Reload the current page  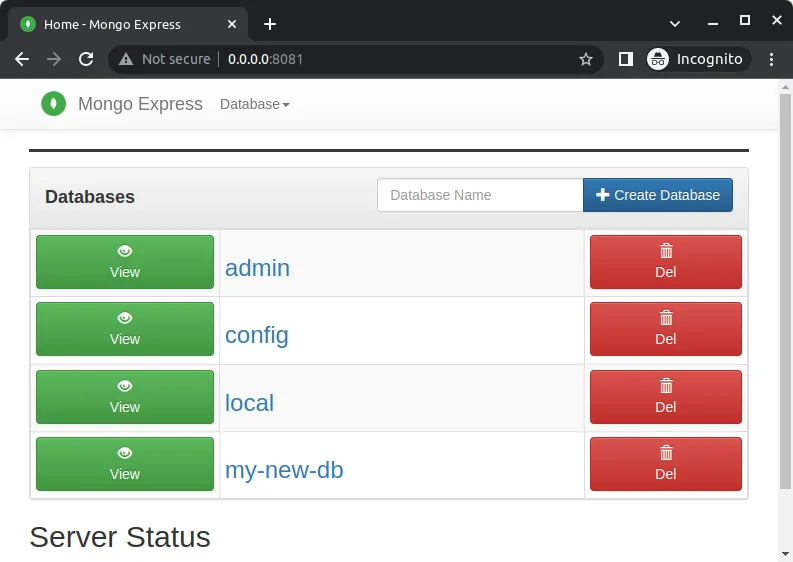pos(86,59)
